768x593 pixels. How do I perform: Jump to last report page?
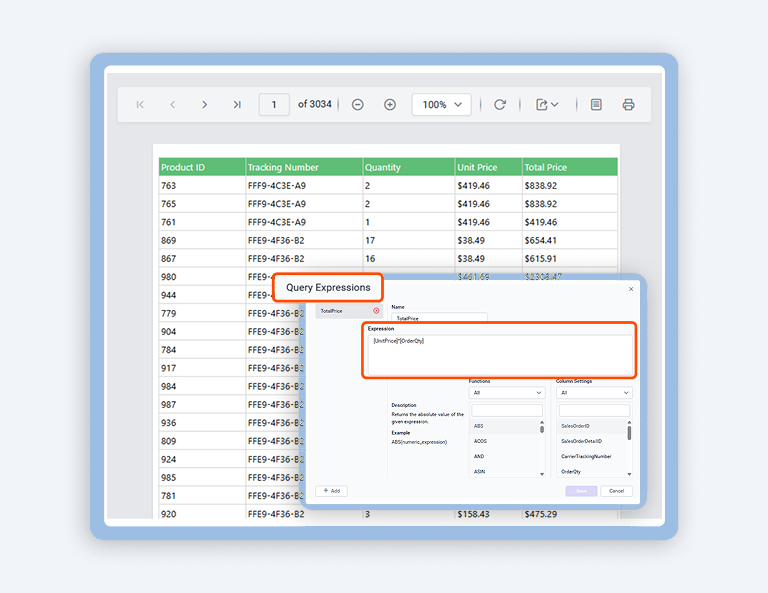(x=237, y=104)
